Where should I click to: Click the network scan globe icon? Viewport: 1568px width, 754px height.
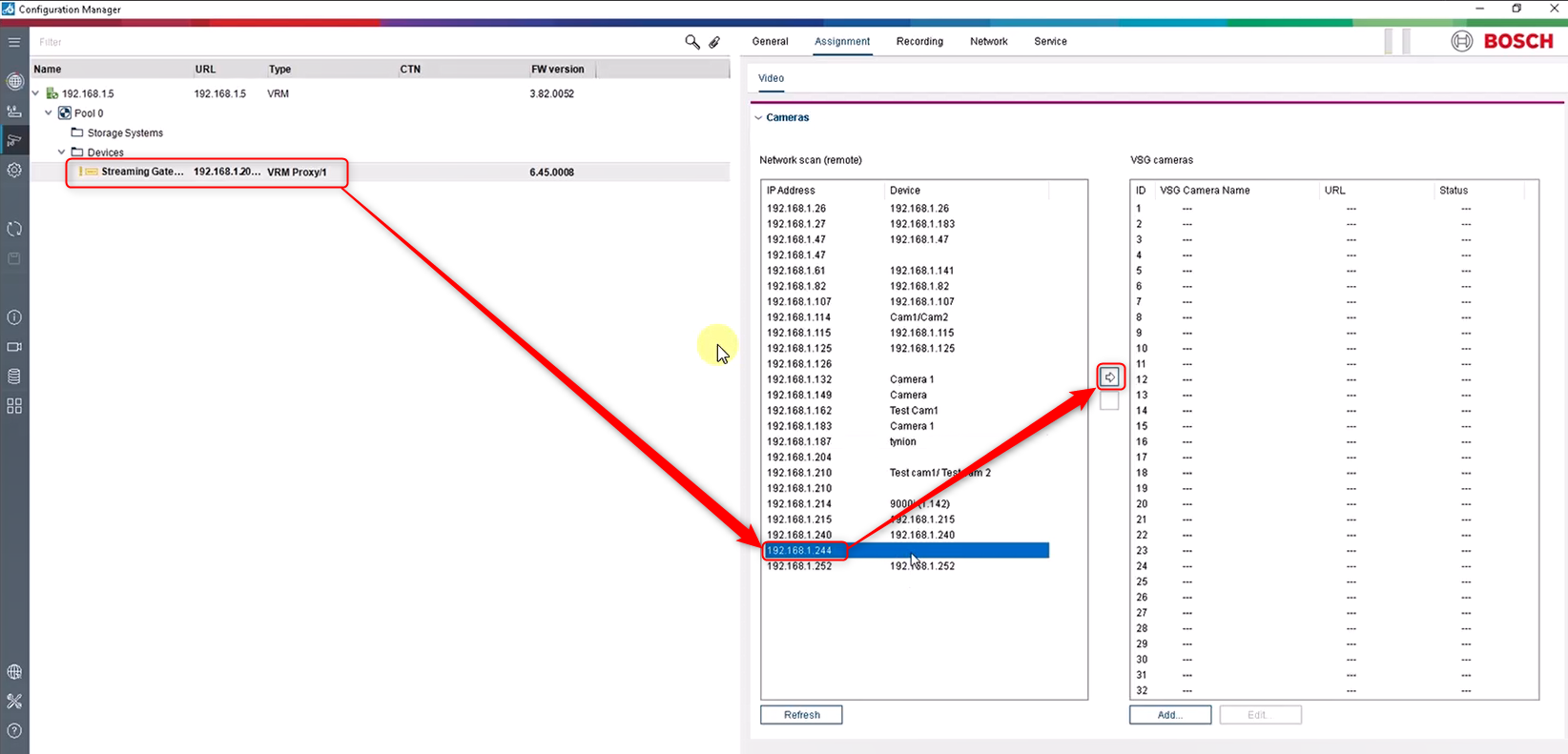point(14,81)
